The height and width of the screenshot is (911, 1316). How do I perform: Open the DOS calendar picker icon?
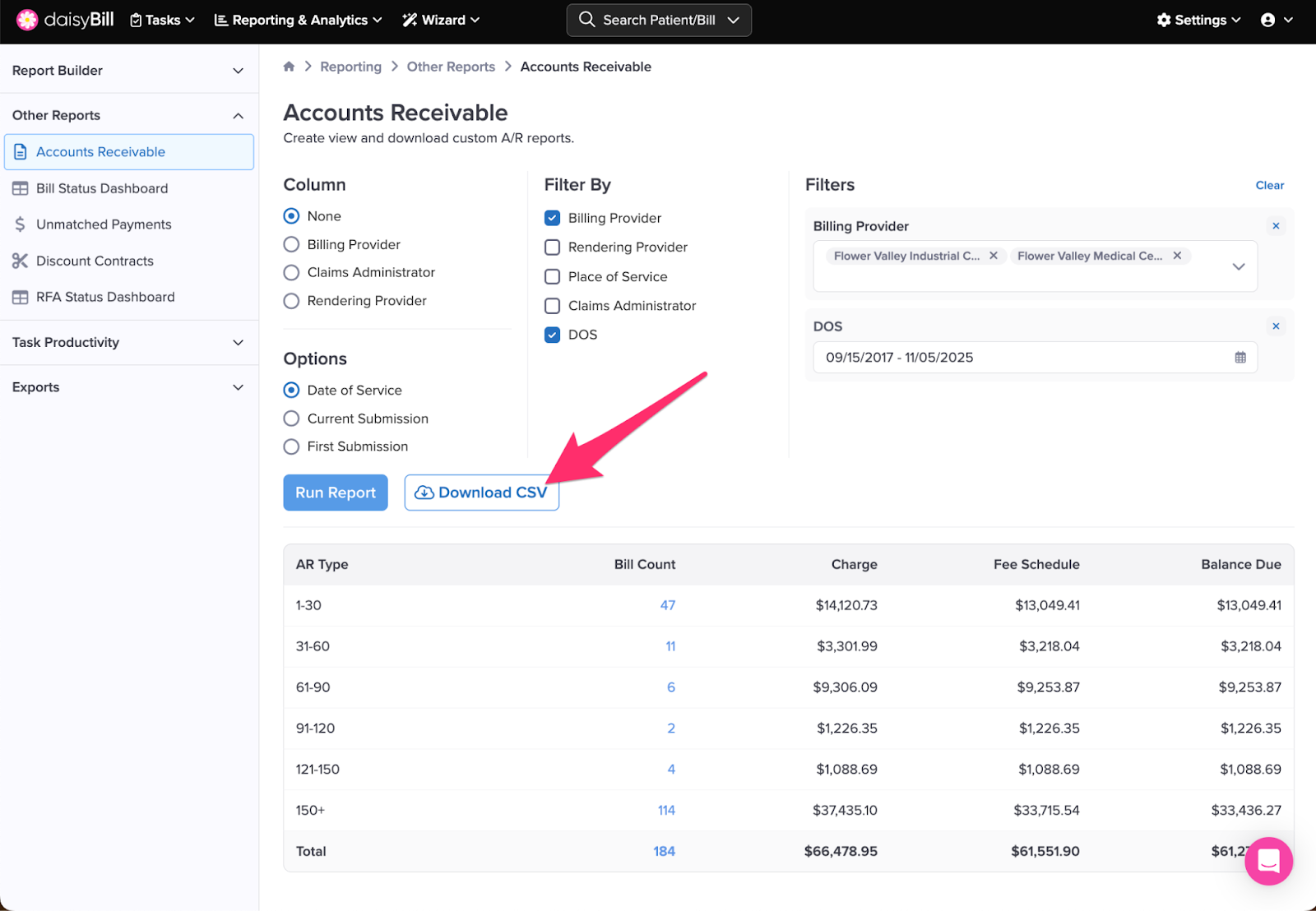1240,358
